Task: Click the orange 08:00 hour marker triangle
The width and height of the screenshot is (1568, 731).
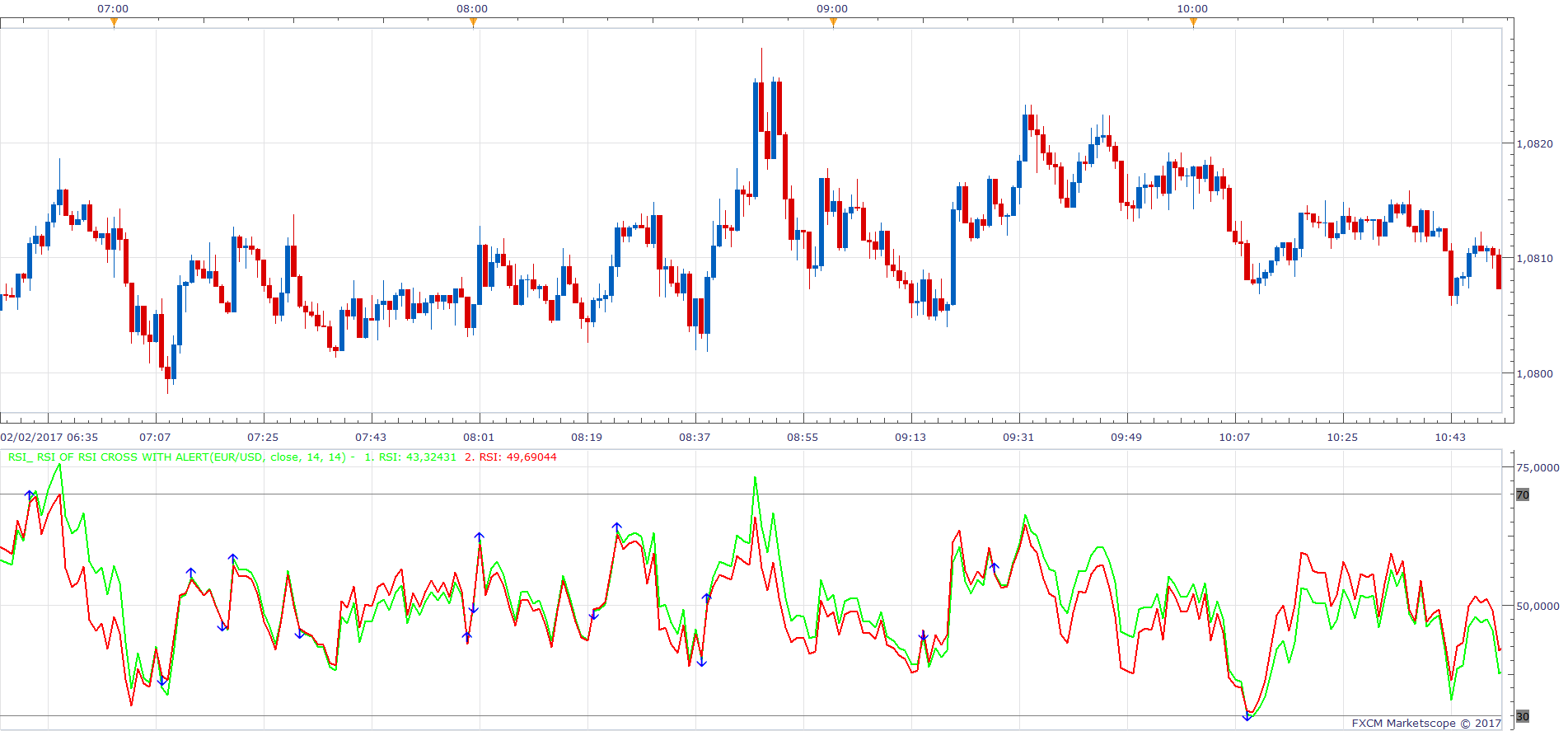Action: pyautogui.click(x=473, y=22)
